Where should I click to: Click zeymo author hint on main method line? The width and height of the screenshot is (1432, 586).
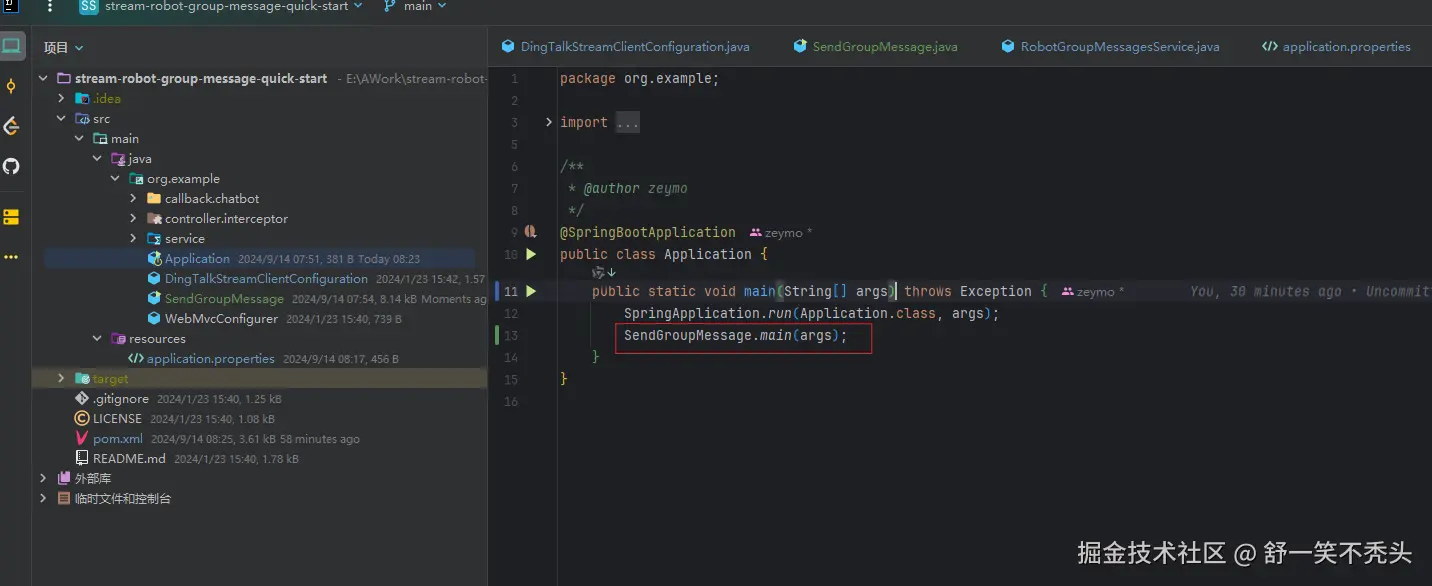[1092, 291]
